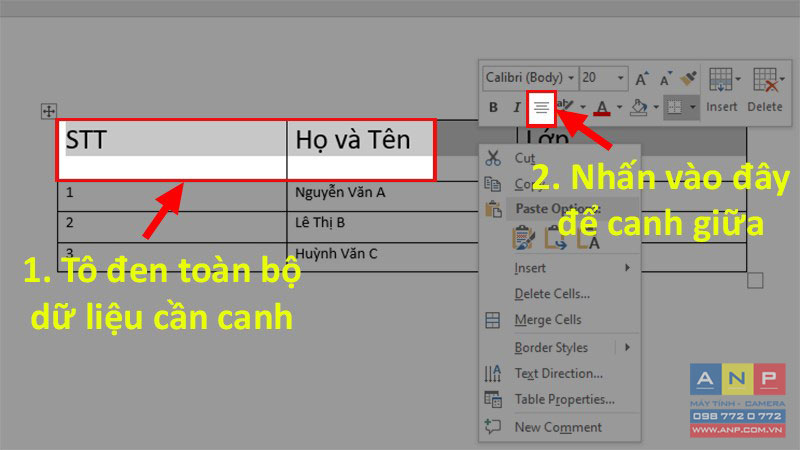Screen dimensions: 800x450
Task: Click the Format Painter brush icon
Action: (x=689, y=78)
